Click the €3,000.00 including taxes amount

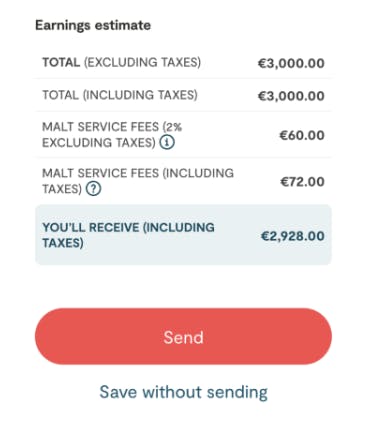[x=291, y=96]
